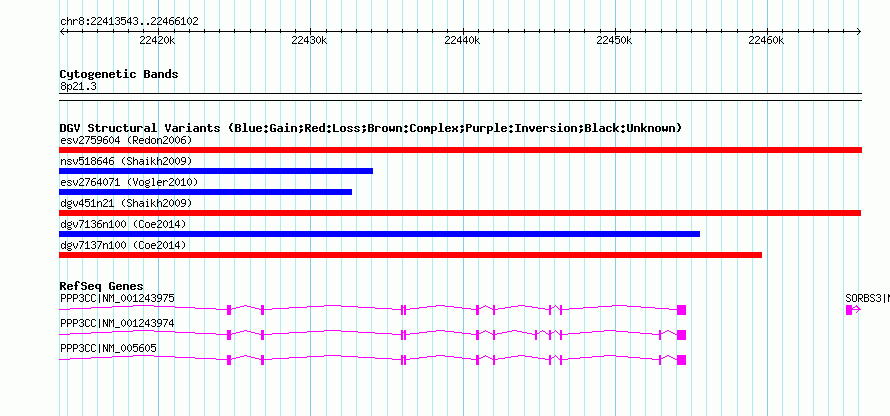Click the PPP3CC|NM_001243975 transcript label
This screenshot has height=416, width=890.
pyautogui.click(x=117, y=299)
